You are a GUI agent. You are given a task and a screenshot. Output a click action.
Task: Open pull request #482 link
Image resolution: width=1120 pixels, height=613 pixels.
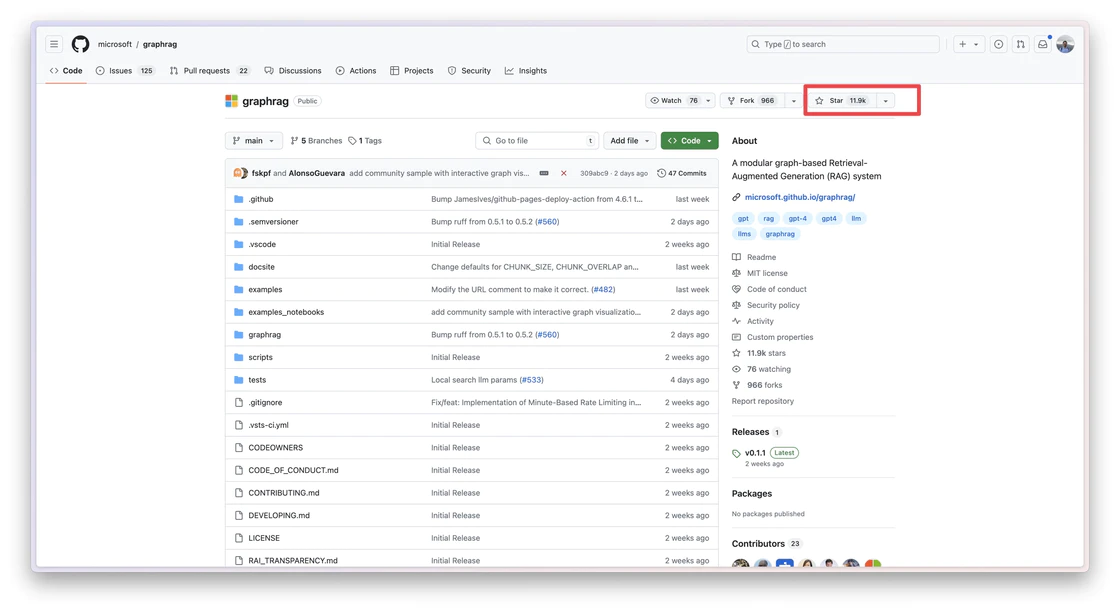[x=603, y=289]
